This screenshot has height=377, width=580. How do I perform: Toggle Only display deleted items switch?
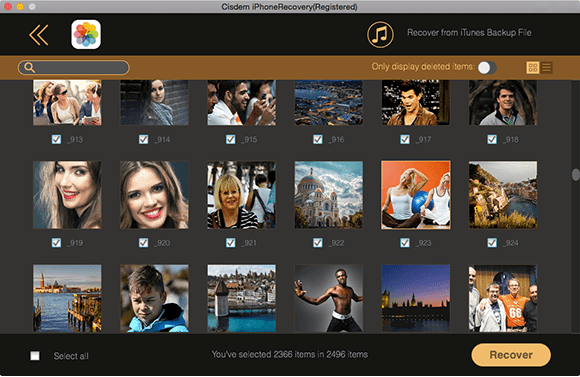coord(487,68)
